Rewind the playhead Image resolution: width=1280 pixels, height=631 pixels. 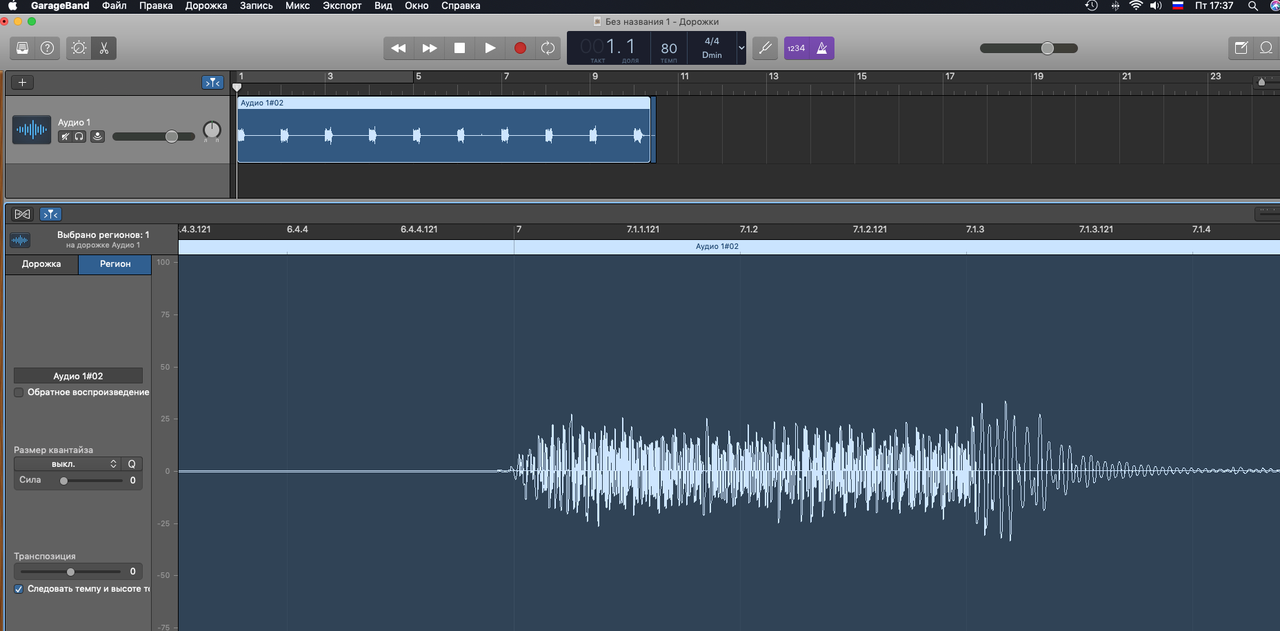[398, 48]
